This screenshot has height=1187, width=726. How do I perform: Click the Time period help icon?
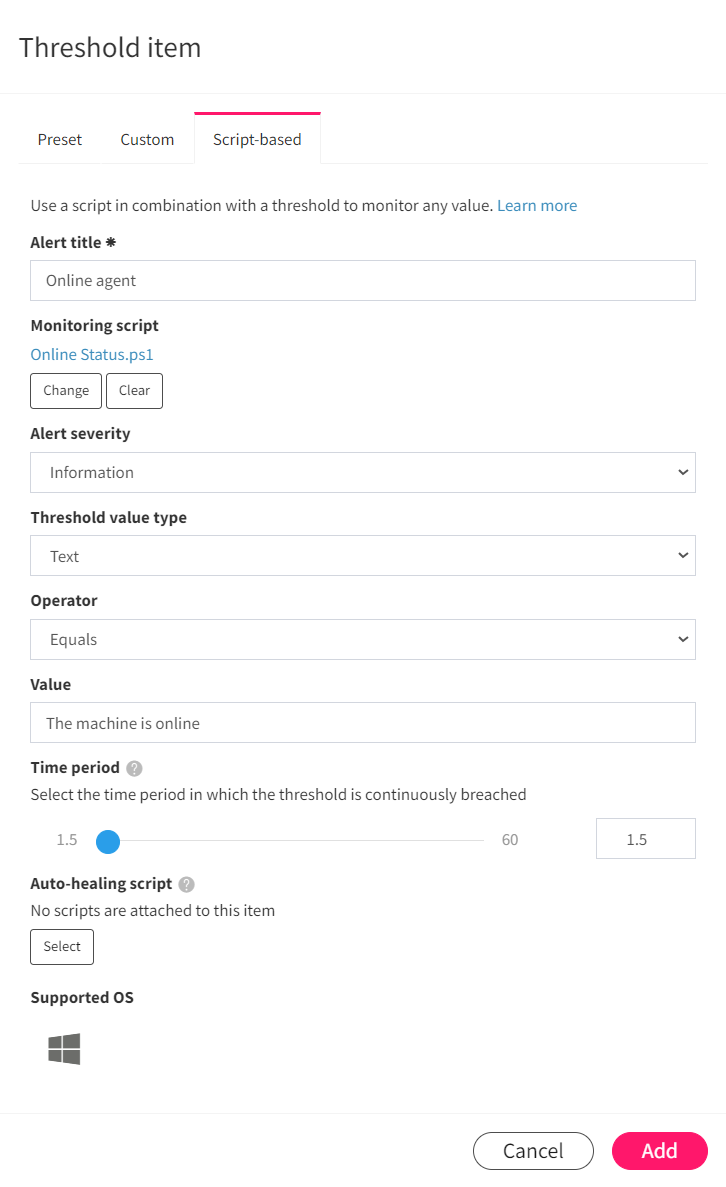tap(134, 768)
